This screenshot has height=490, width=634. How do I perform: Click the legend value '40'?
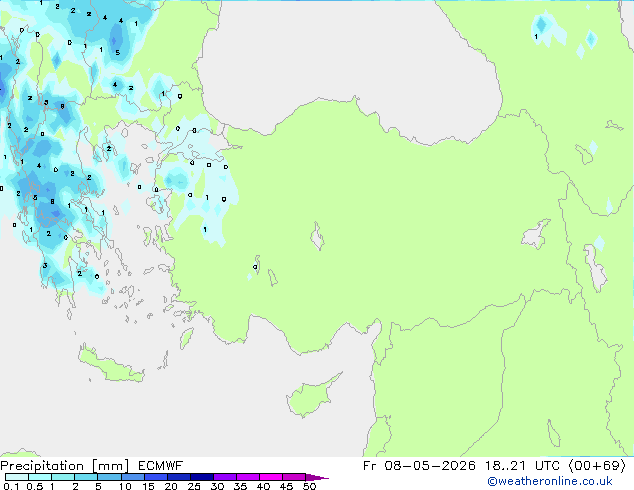[264, 486]
